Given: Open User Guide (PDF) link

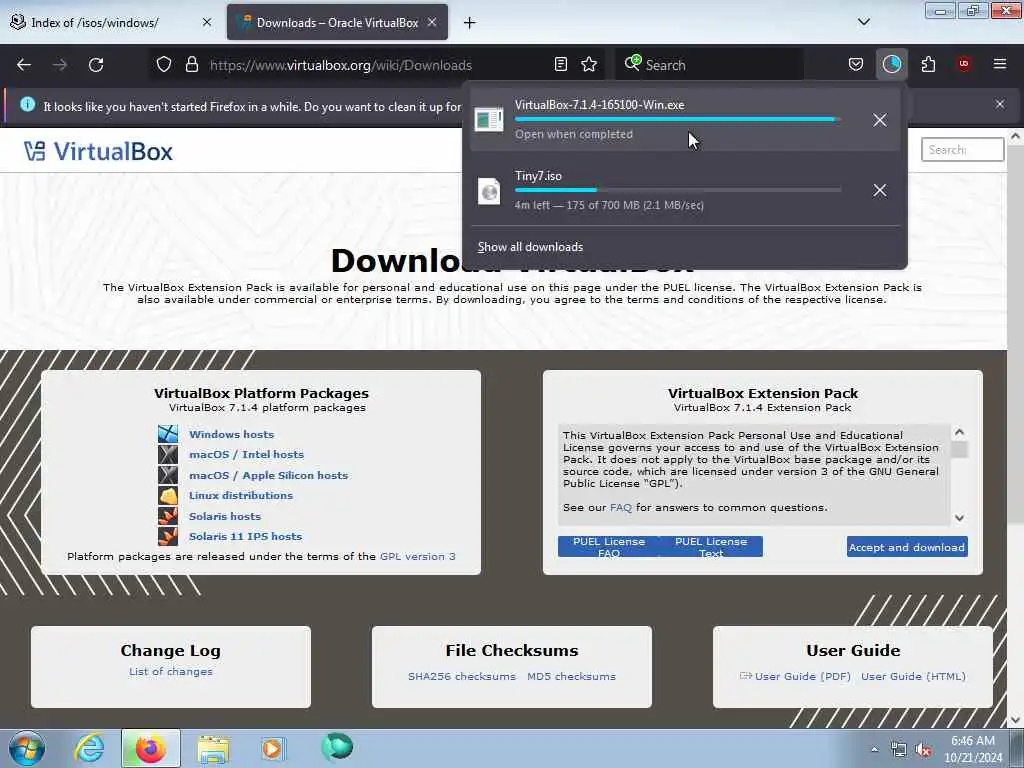Looking at the screenshot, I should click(803, 677).
